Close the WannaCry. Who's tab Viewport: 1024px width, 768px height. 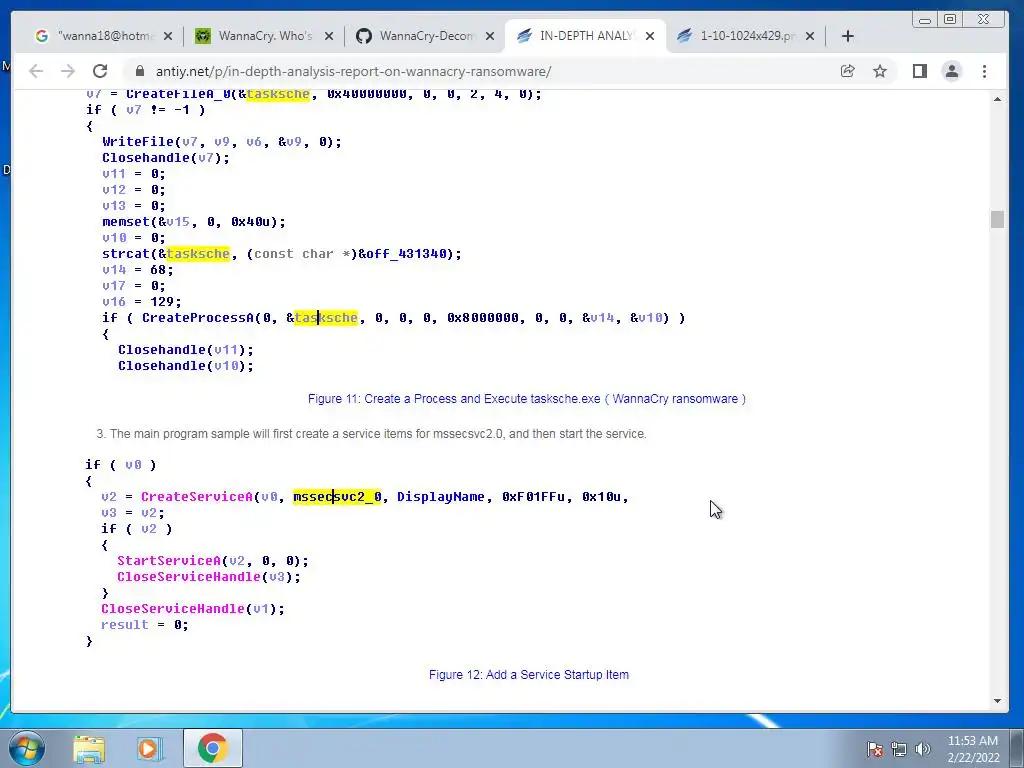[x=329, y=36]
